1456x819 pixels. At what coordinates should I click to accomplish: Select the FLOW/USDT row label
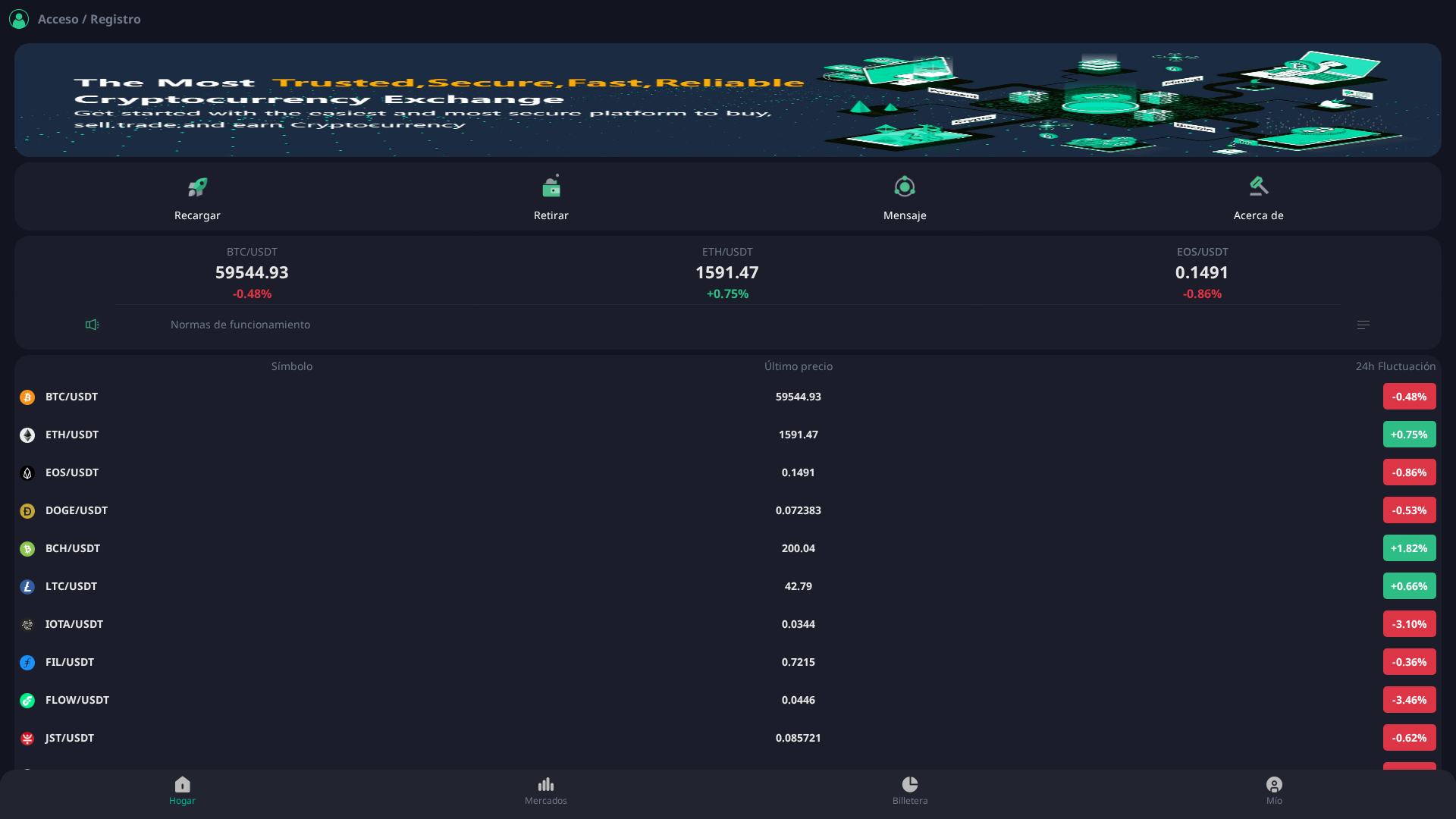(77, 700)
